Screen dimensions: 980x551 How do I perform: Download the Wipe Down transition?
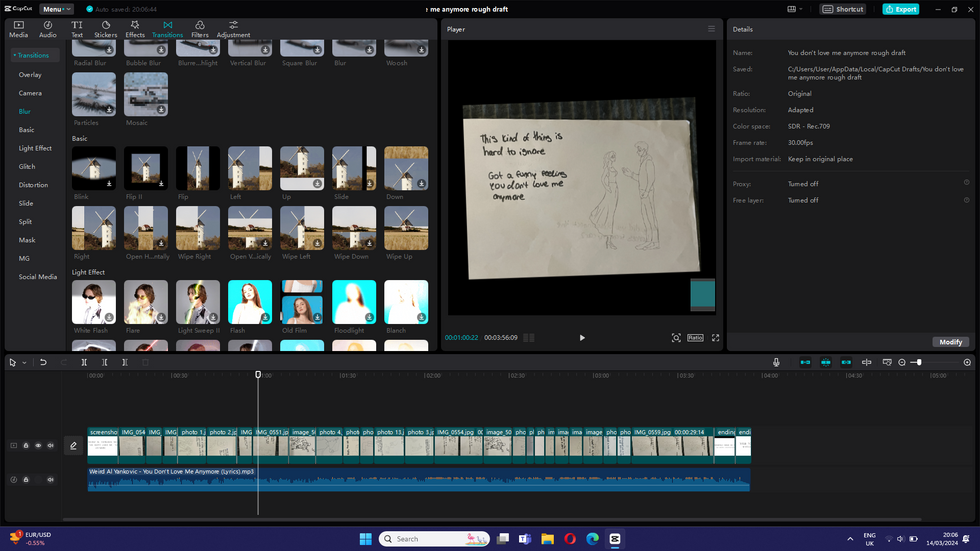tap(369, 244)
